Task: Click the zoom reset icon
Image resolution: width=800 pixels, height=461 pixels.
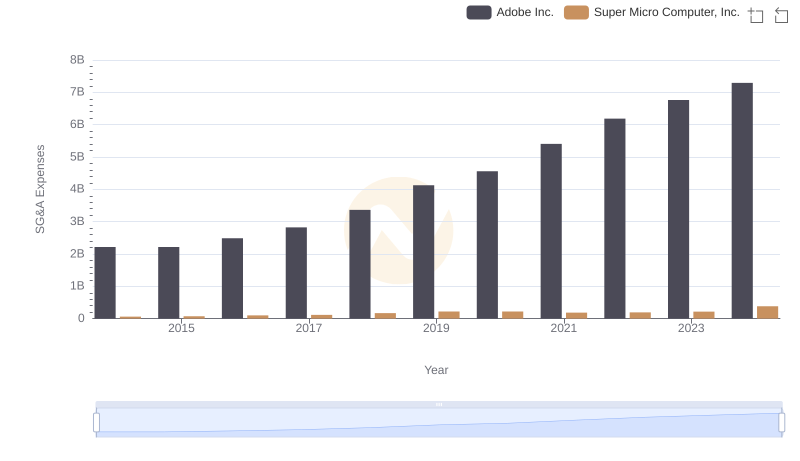Action: (x=781, y=15)
